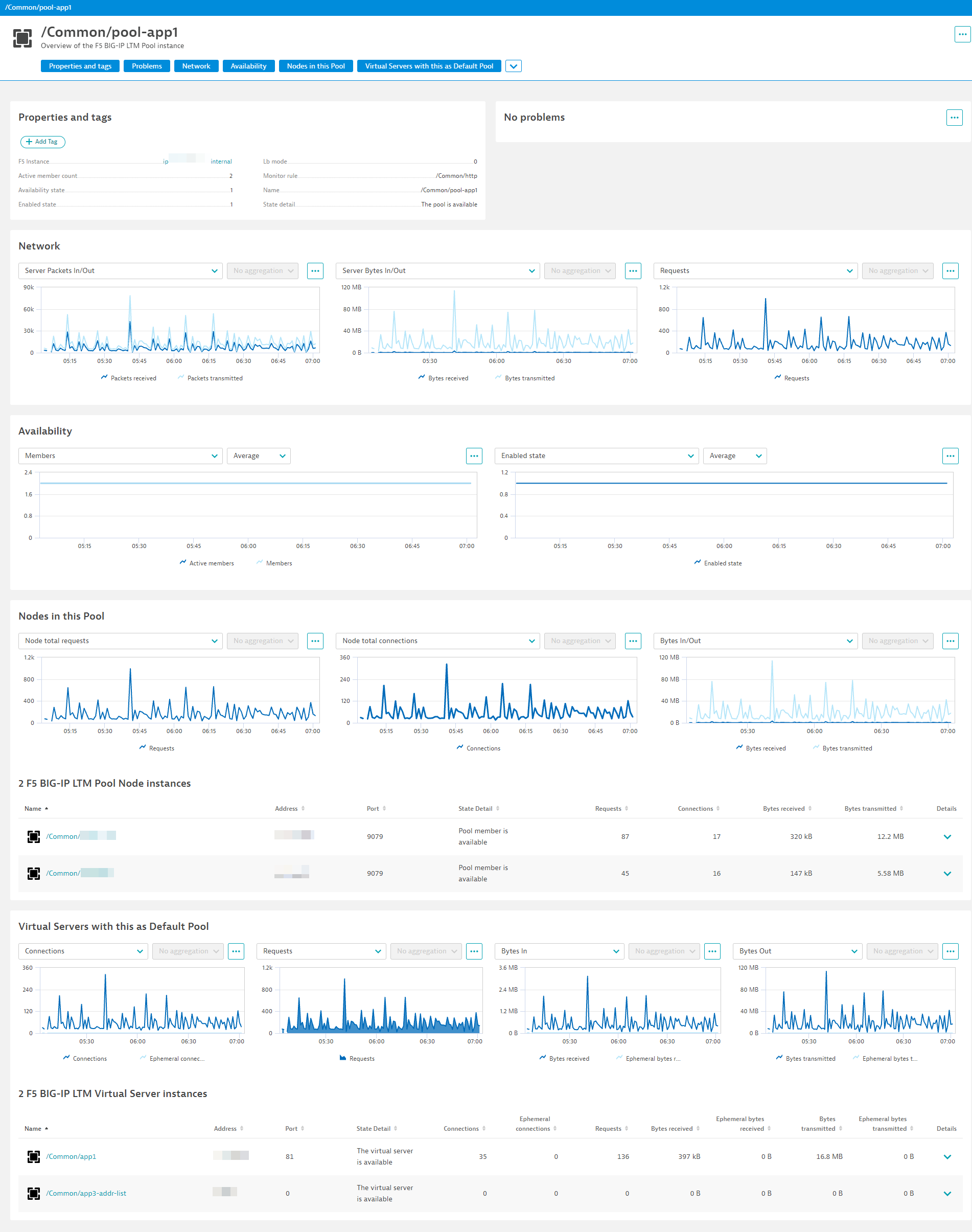The image size is (972, 1232).
Task: Open Node total connections dropdown
Action: 437,641
